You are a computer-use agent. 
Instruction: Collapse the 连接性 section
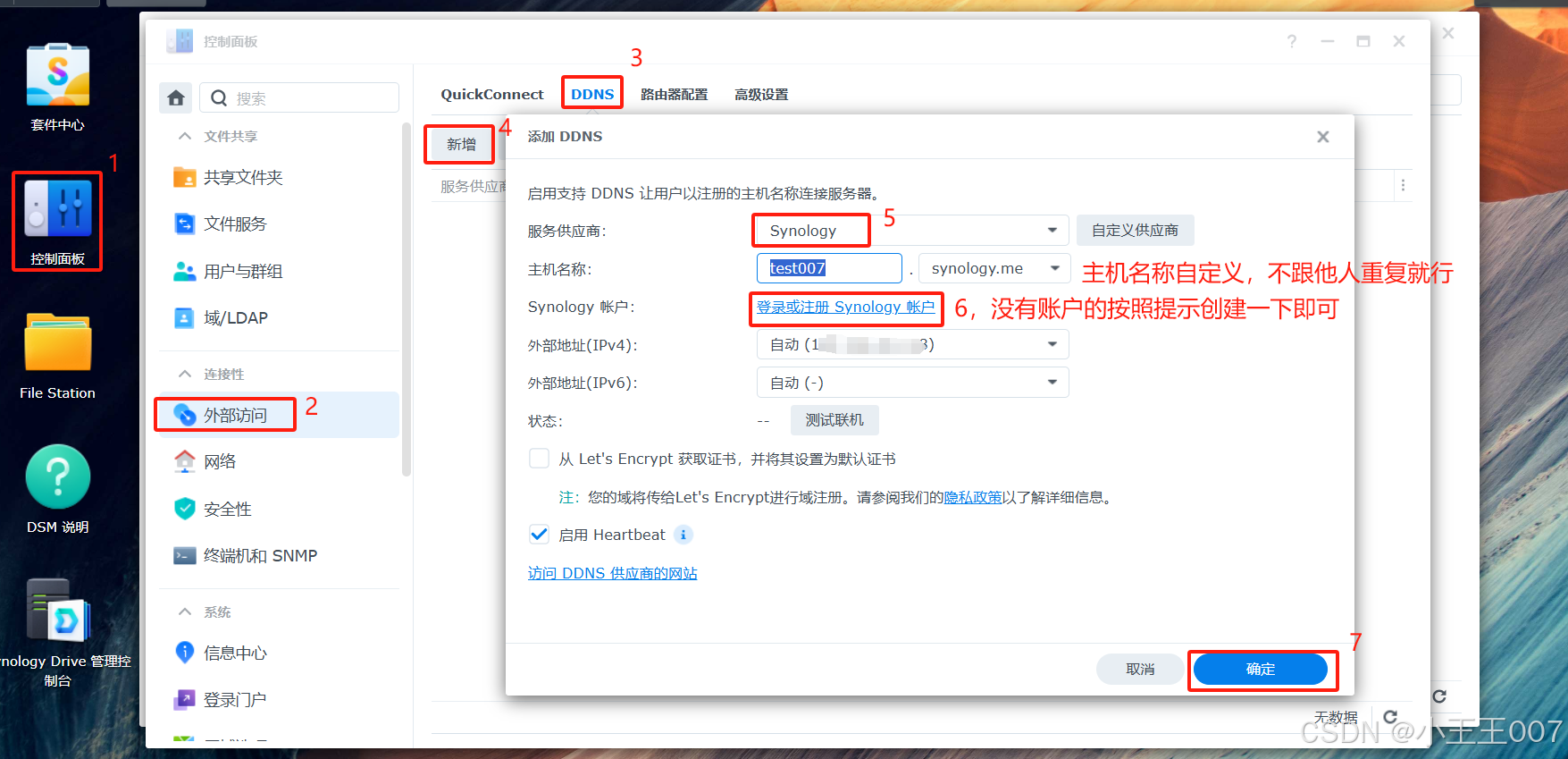pyautogui.click(x=185, y=374)
